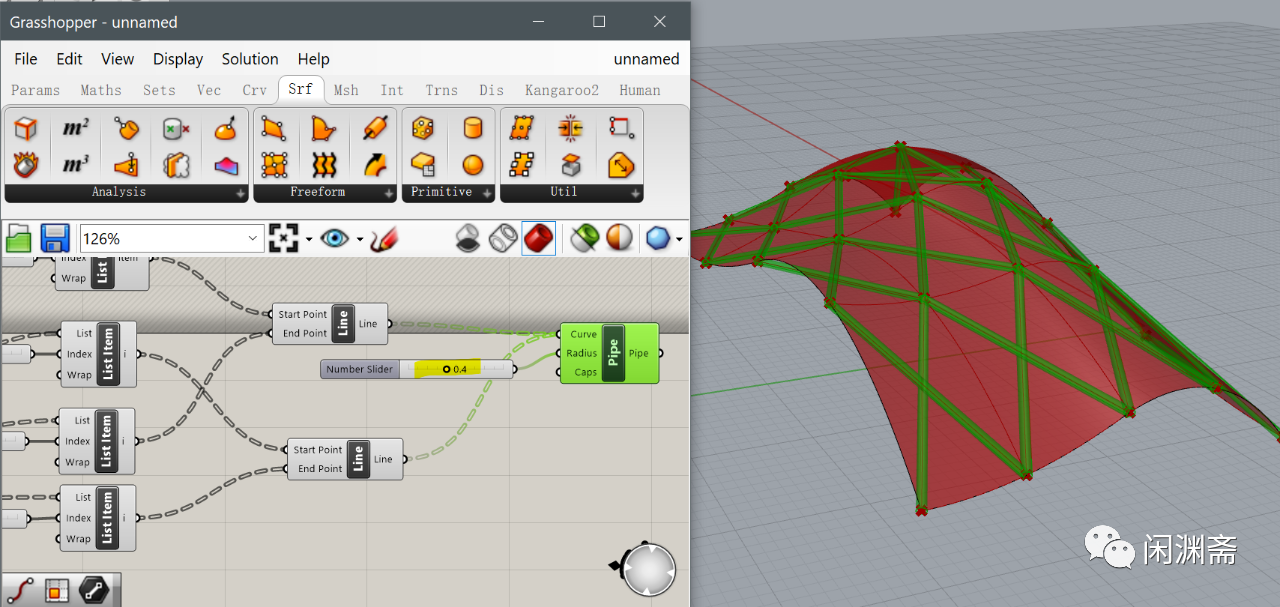
Task: Open the 126% zoom level dropdown
Action: (172, 239)
